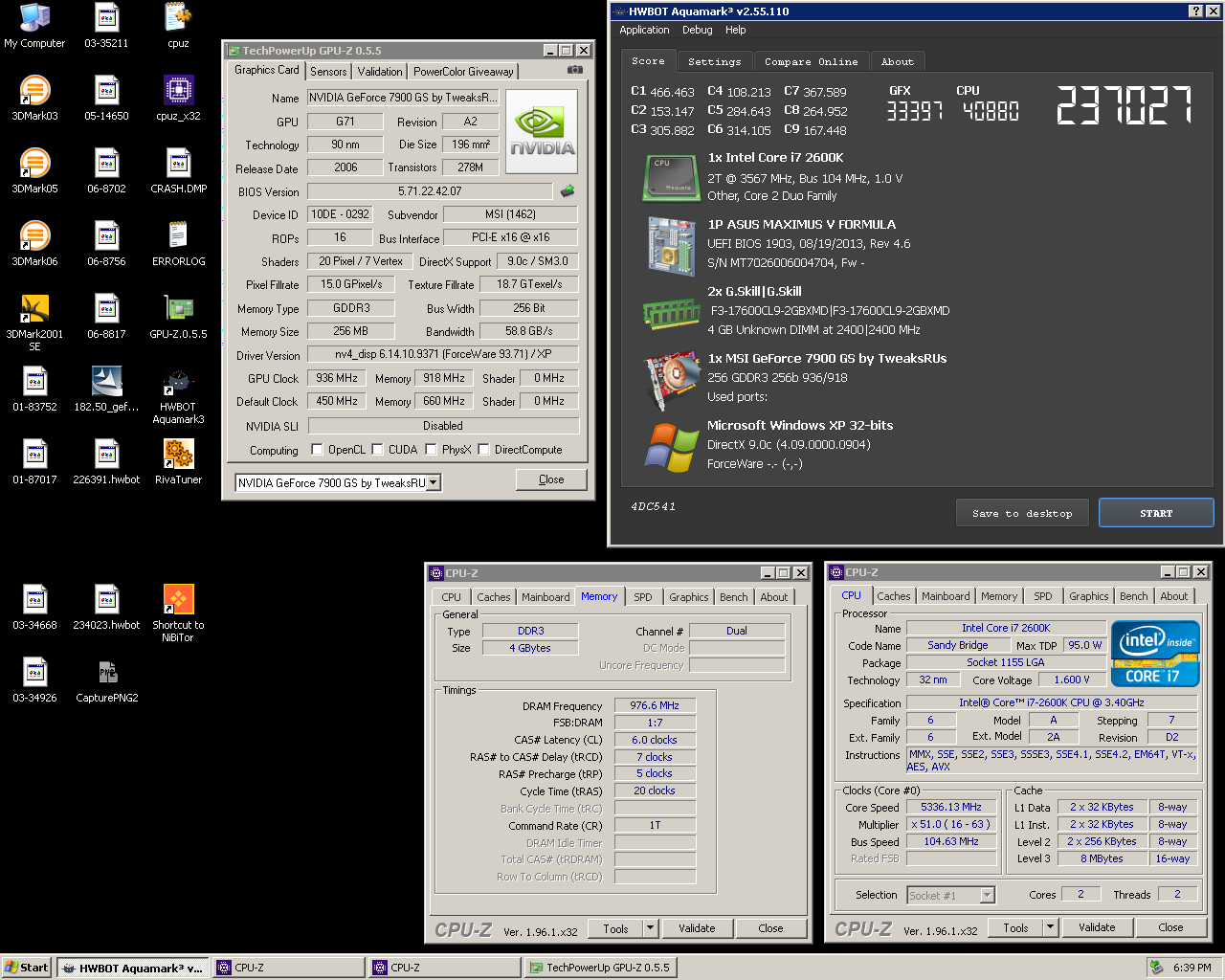Open SPD tab in memory CPU-Z window

coord(643,597)
